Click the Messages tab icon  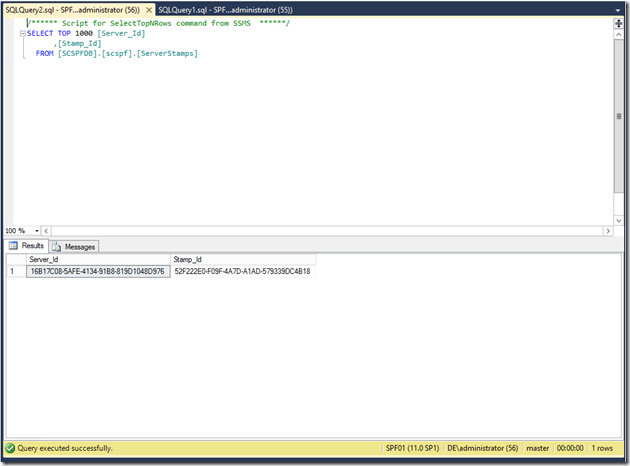pyautogui.click(x=57, y=246)
